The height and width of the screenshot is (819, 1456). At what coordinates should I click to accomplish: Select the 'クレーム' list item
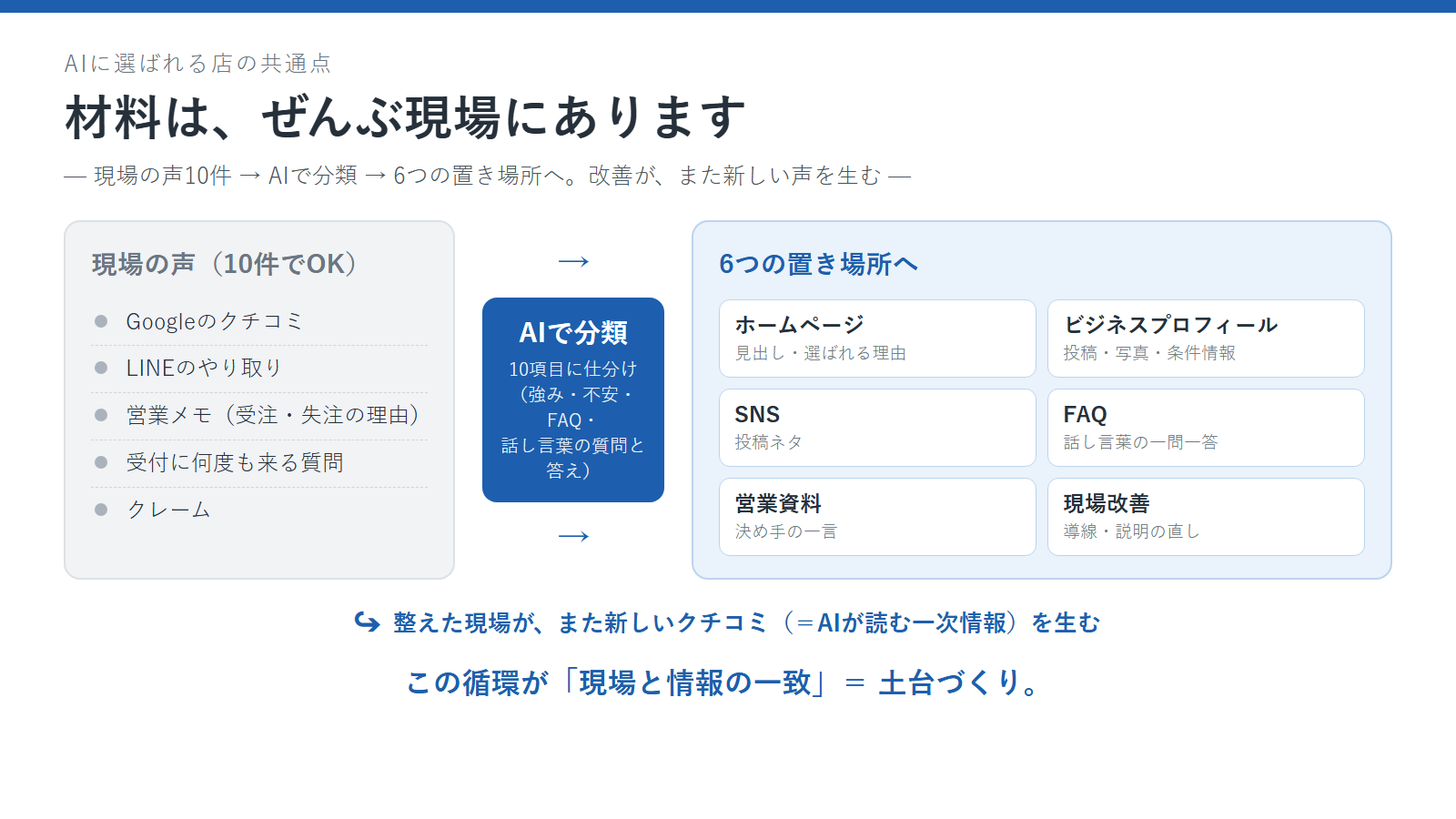(259, 510)
